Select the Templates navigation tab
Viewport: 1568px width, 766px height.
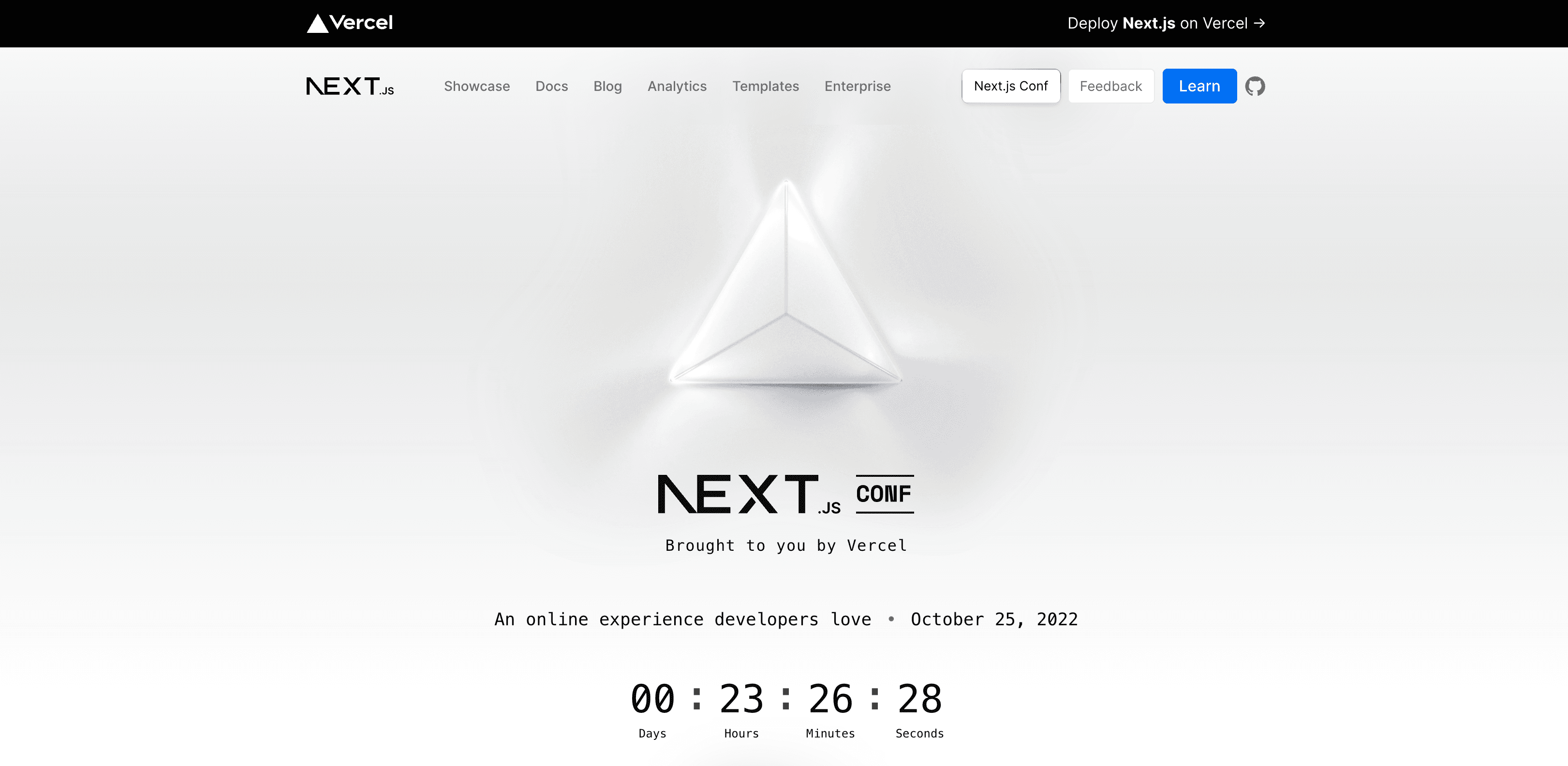[766, 86]
